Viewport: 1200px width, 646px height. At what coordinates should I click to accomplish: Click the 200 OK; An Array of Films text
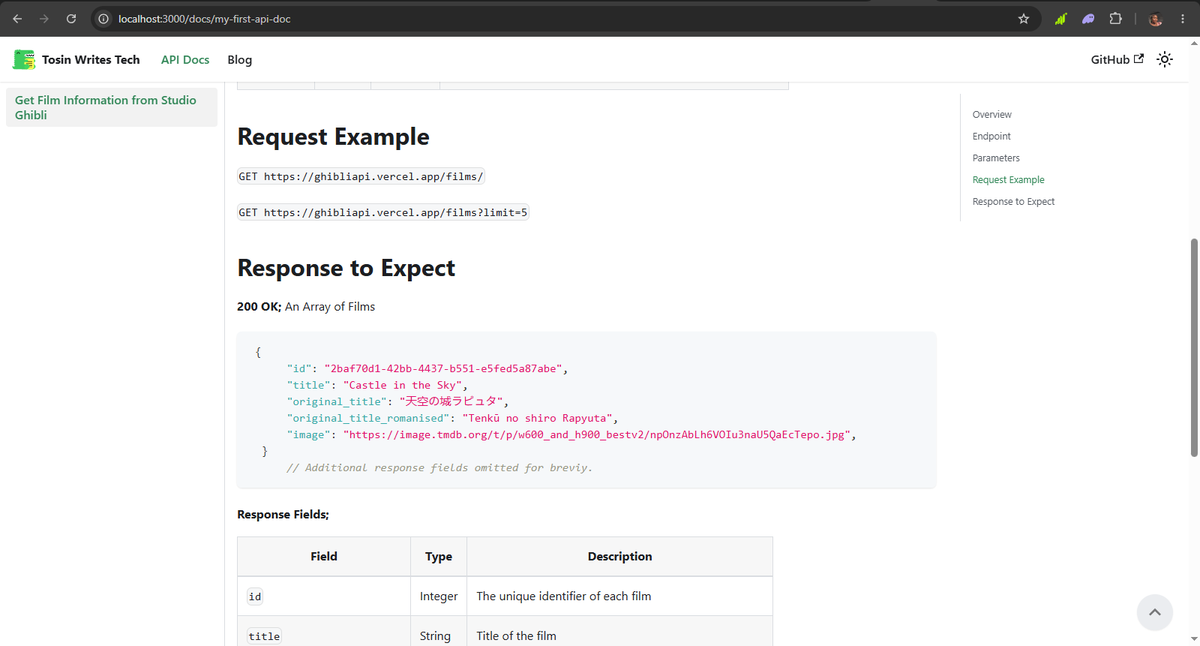(x=306, y=307)
